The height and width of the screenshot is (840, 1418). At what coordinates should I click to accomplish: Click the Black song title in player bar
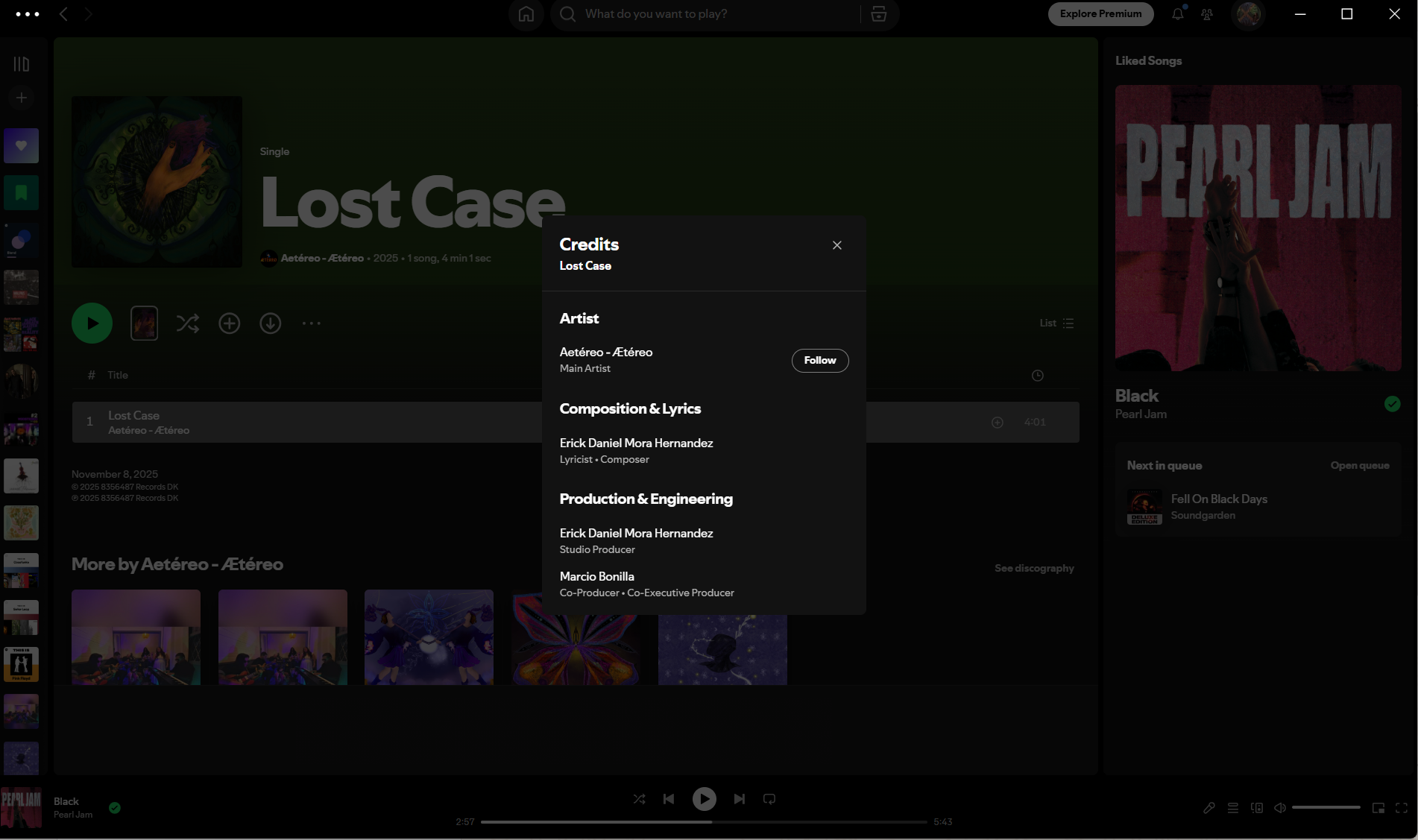[66, 801]
